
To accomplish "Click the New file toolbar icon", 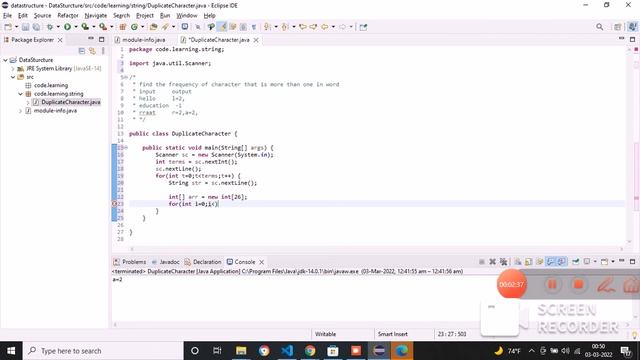I will [x=8, y=27].
